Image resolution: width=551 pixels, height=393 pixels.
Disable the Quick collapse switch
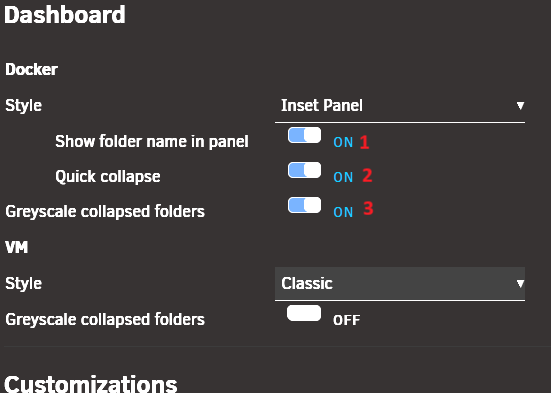click(x=304, y=170)
